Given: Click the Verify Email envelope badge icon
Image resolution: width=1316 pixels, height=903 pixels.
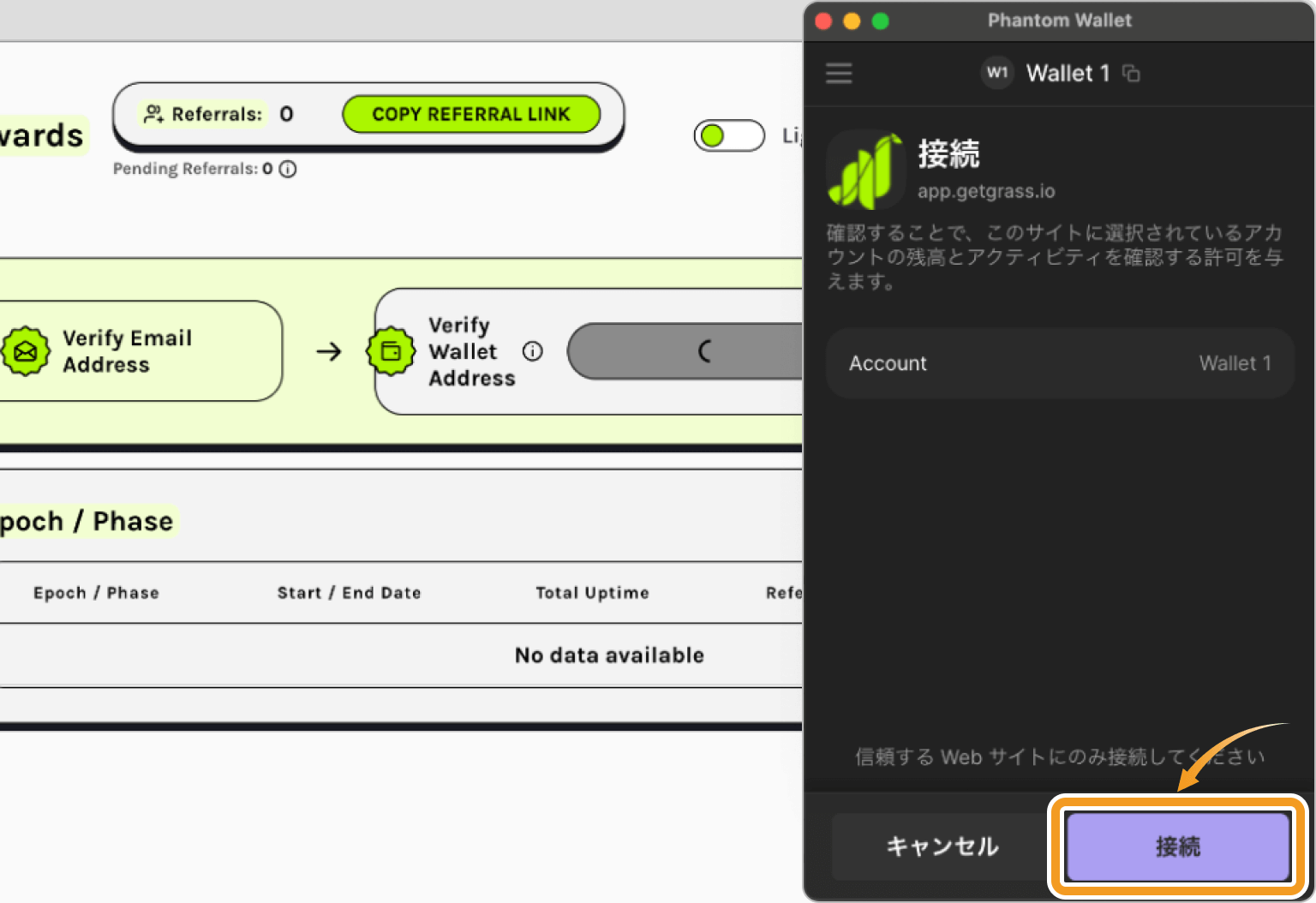Looking at the screenshot, I should click(x=26, y=351).
